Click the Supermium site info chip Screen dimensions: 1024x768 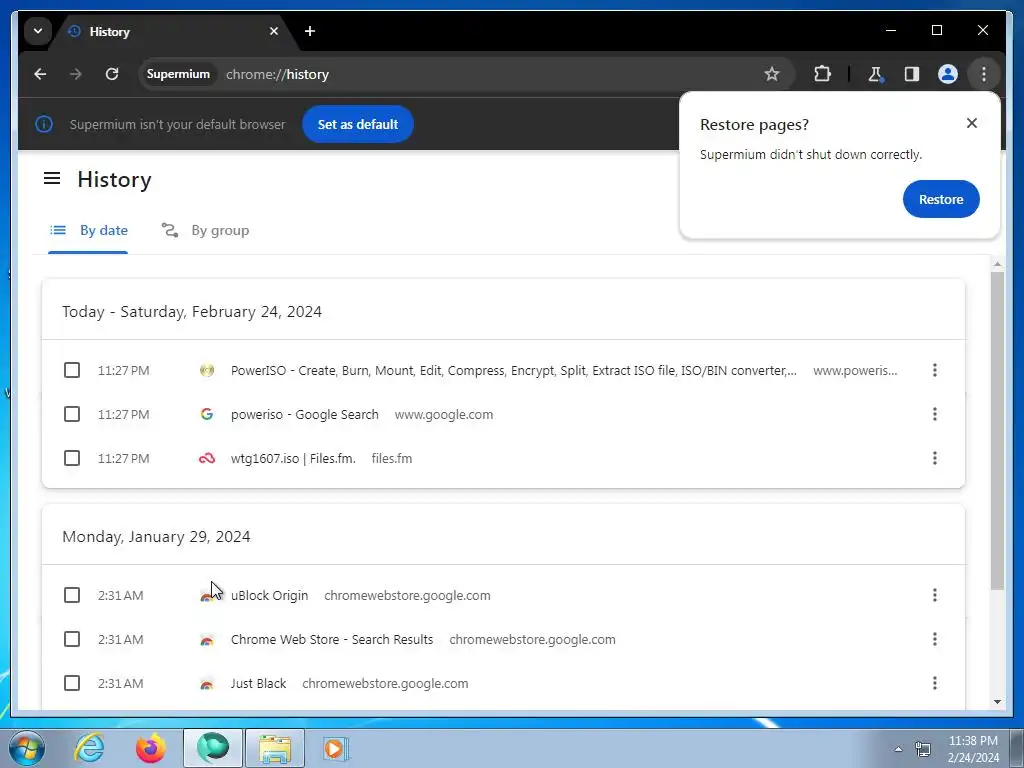coord(178,74)
